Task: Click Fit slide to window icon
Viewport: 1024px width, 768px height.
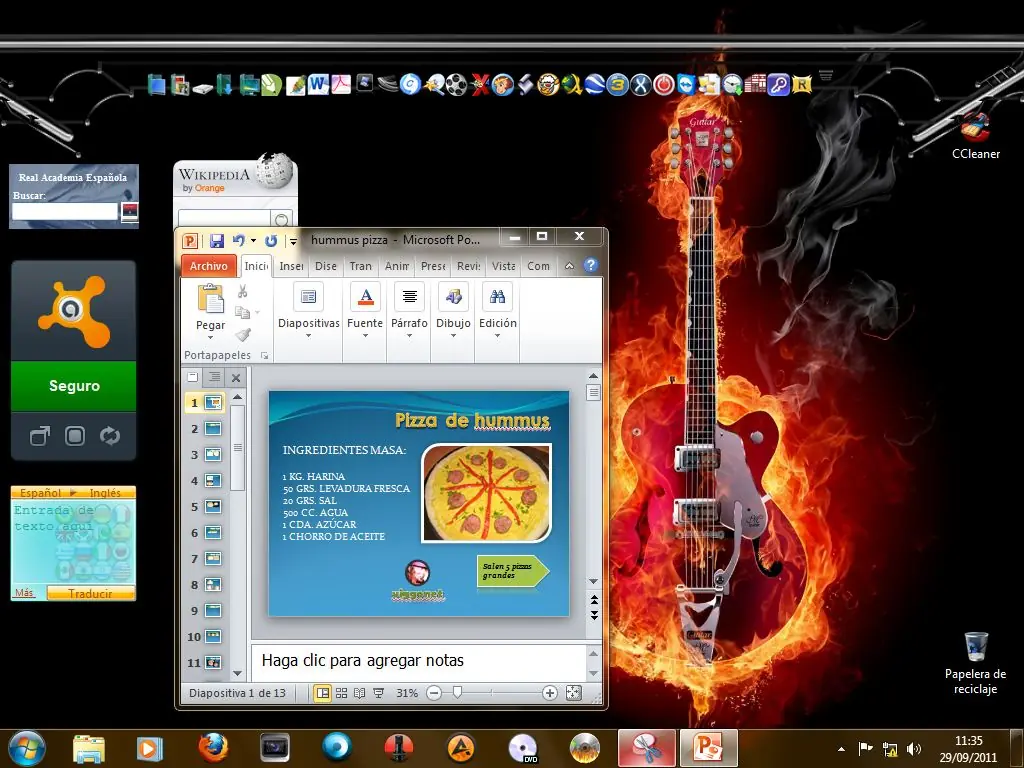Action: coord(573,693)
